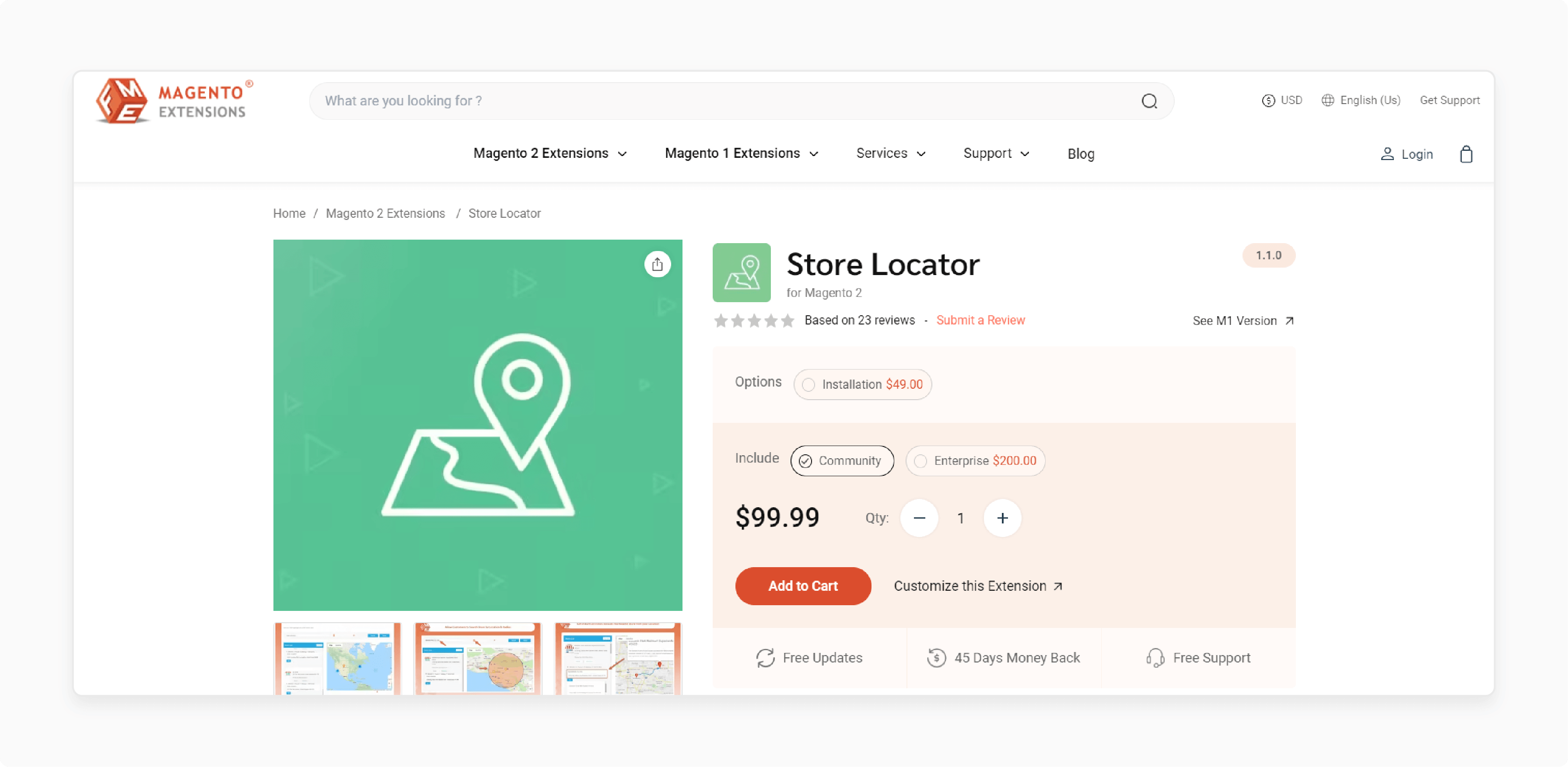The image size is (1568, 767).
Task: Open the shopping bag cart icon
Action: coord(1466,154)
